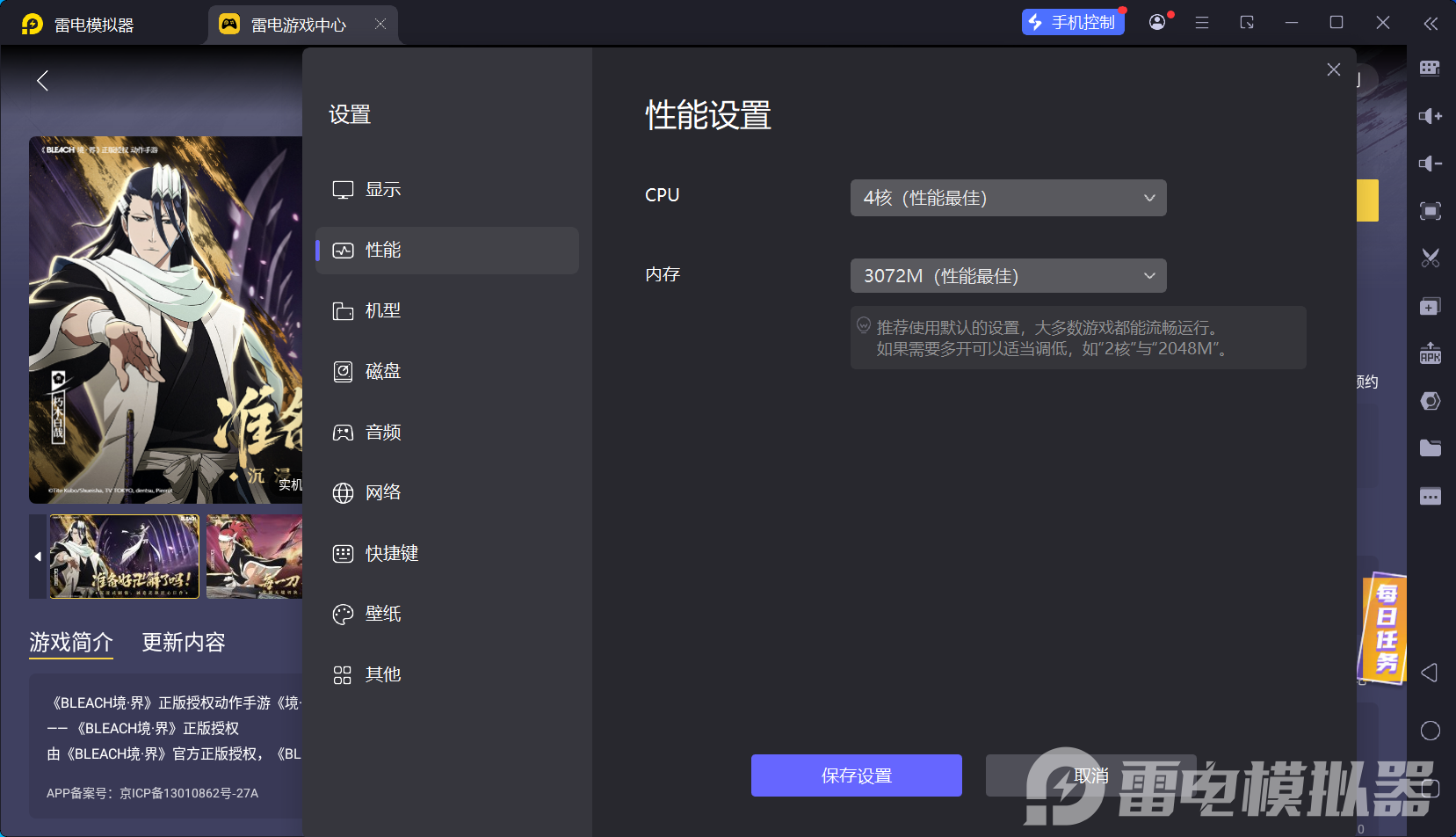
Task: Close the 雷电游戏中心 tab
Action: click(380, 24)
